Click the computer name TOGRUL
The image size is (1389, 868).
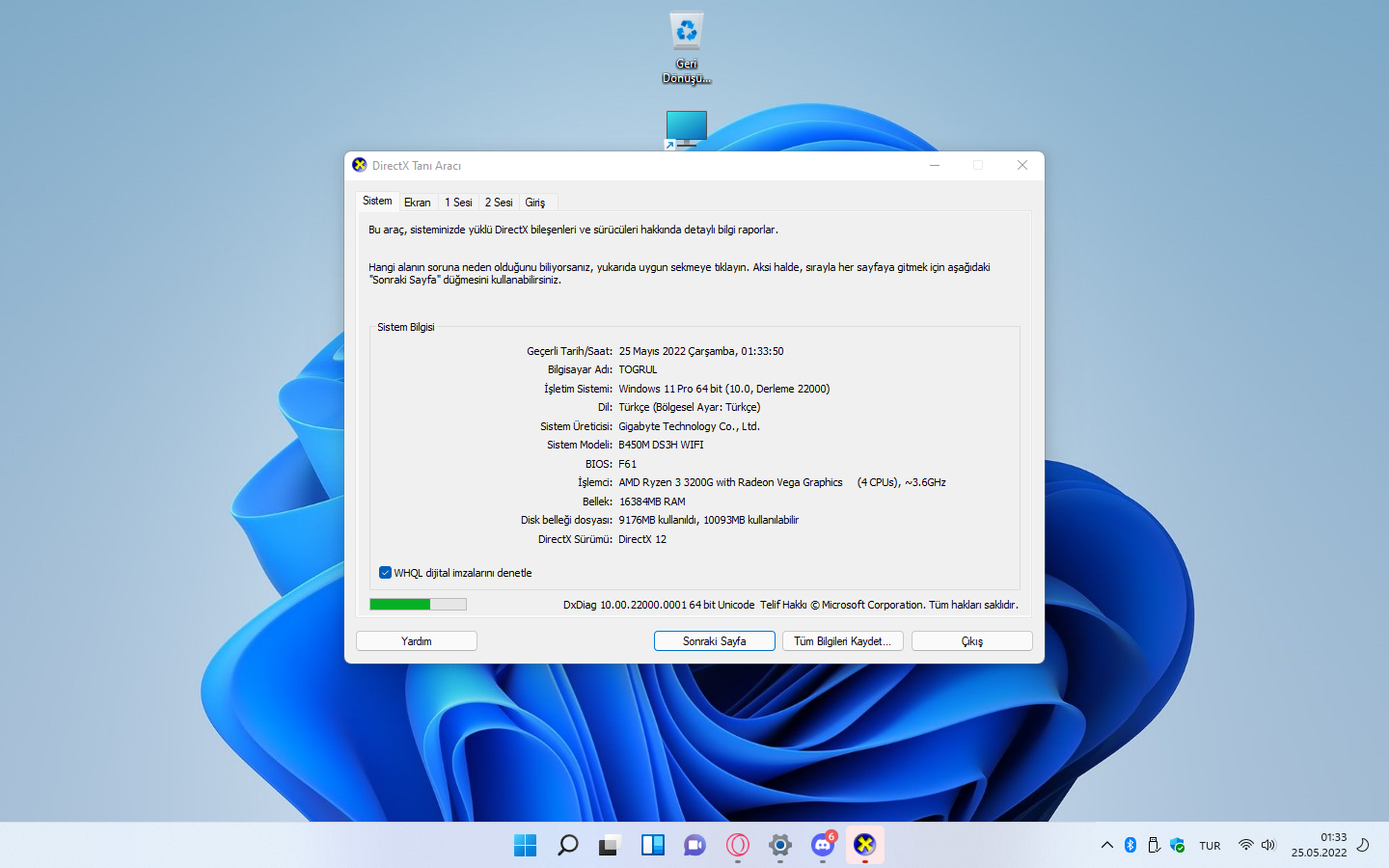[638, 369]
